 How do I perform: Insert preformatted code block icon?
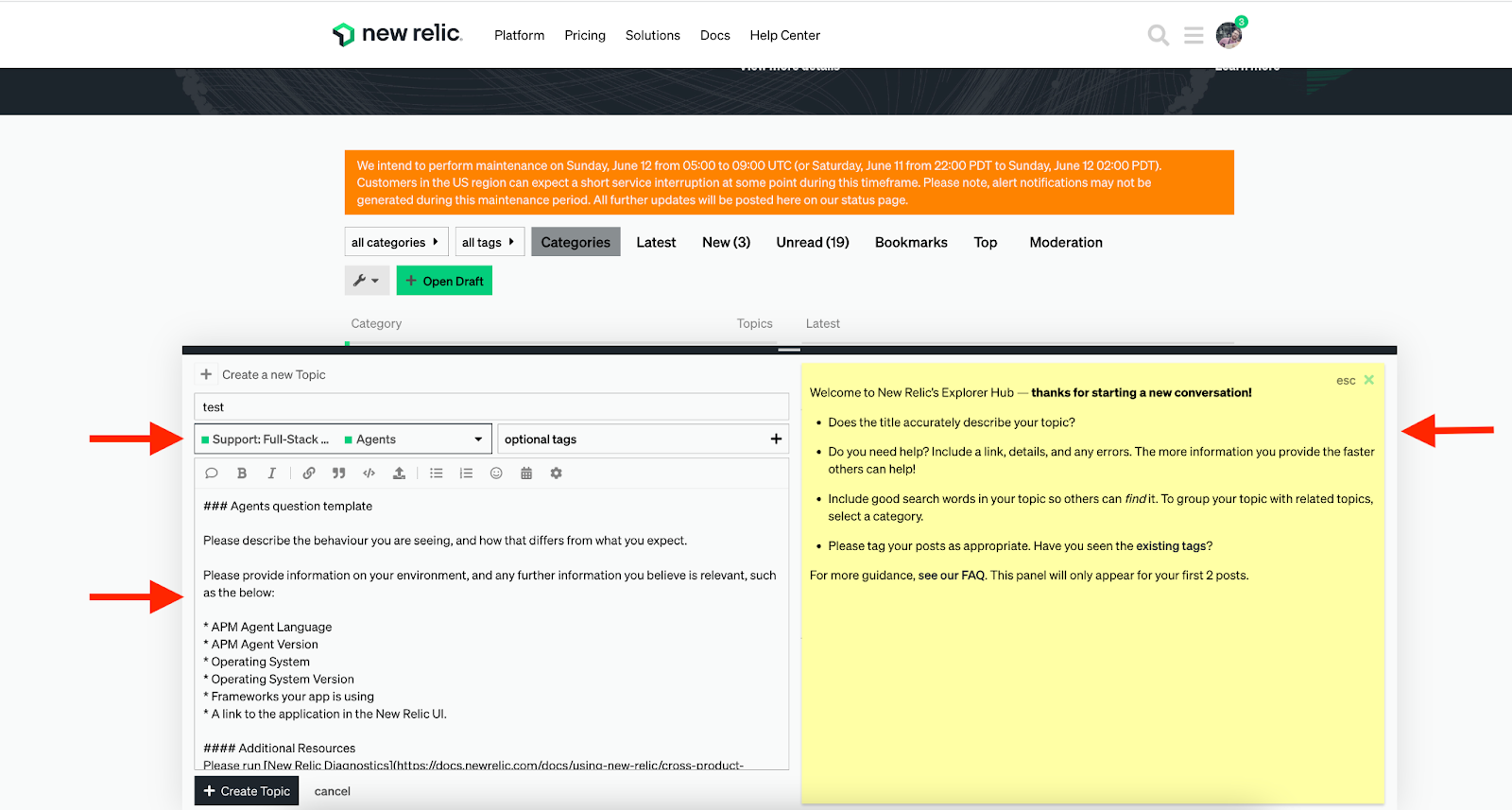[x=369, y=474]
